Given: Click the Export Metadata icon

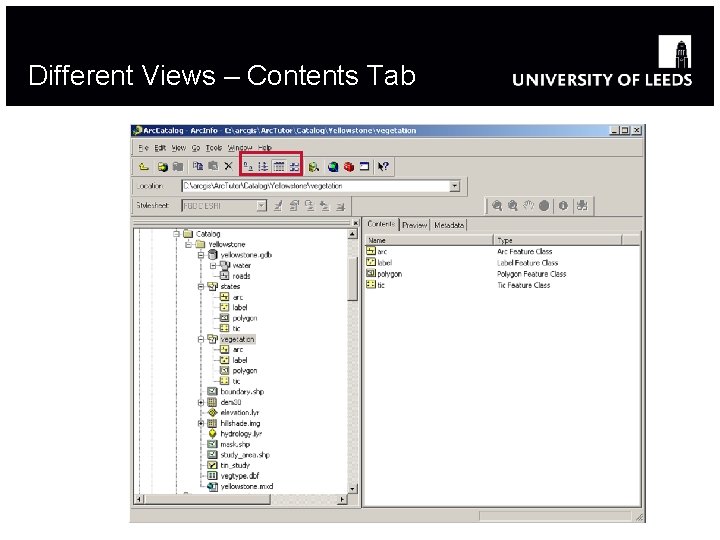Looking at the screenshot, I should click(x=340, y=206).
